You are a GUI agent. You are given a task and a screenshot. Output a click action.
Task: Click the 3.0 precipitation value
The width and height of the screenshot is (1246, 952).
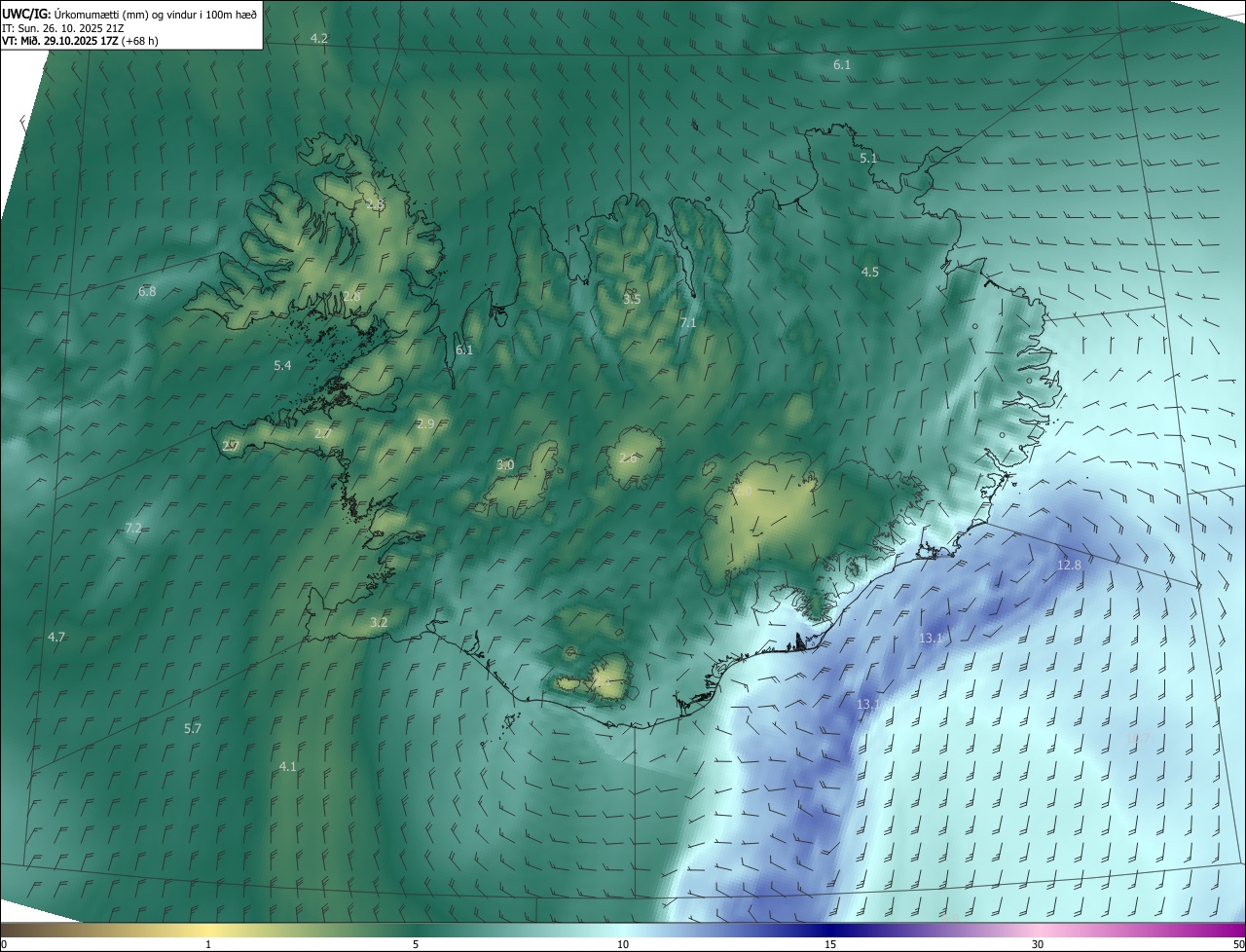(x=505, y=465)
